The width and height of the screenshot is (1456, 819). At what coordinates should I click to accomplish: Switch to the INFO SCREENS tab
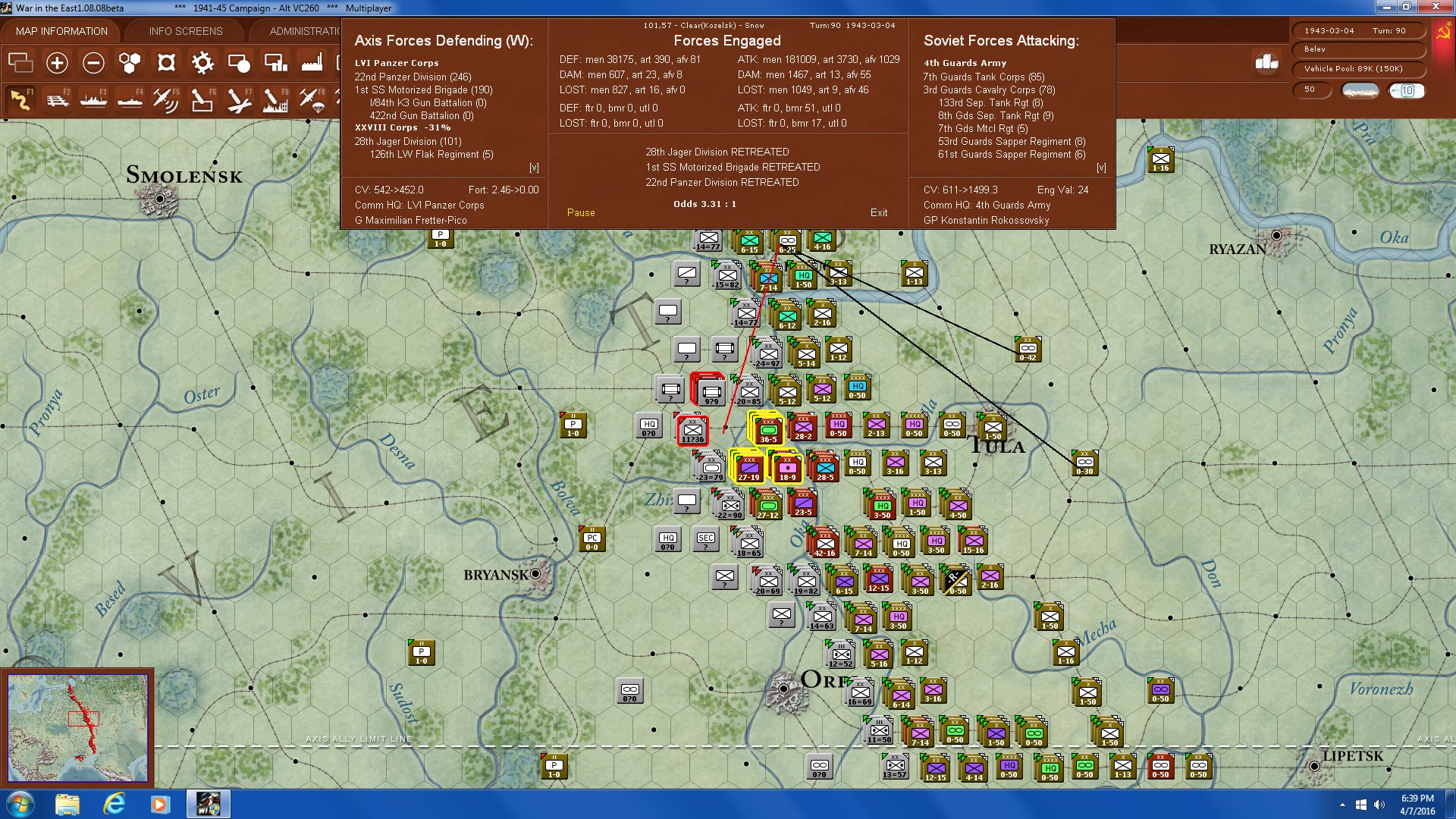185,31
